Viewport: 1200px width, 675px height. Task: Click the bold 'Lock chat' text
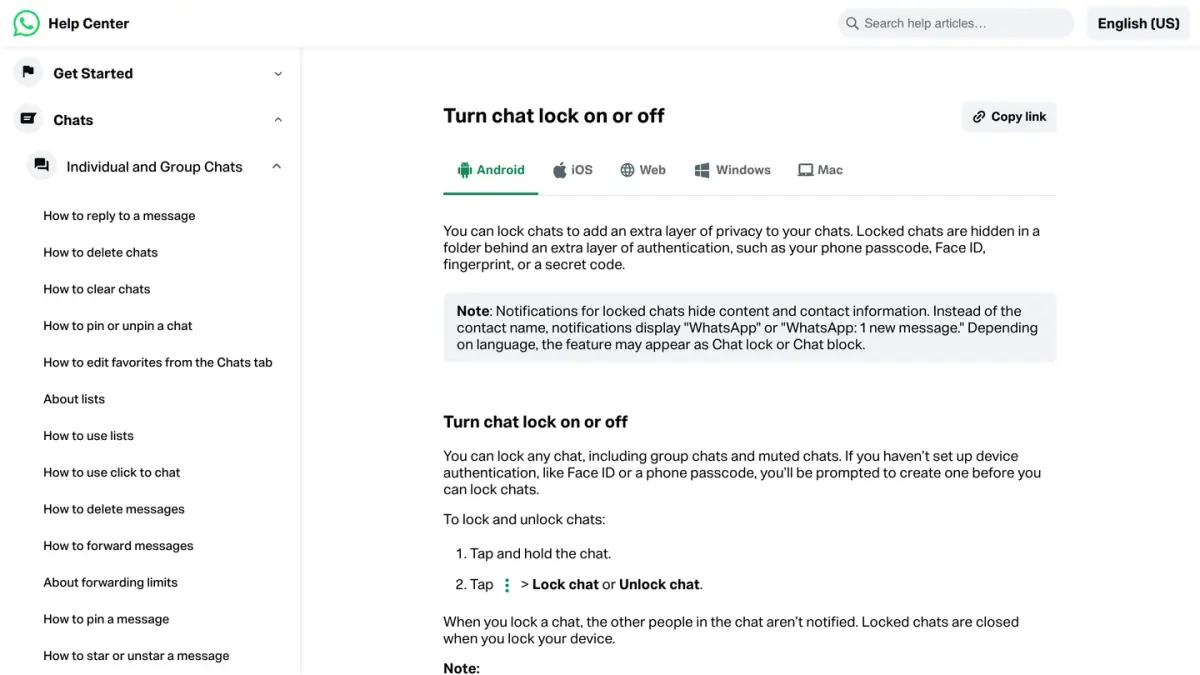click(565, 585)
